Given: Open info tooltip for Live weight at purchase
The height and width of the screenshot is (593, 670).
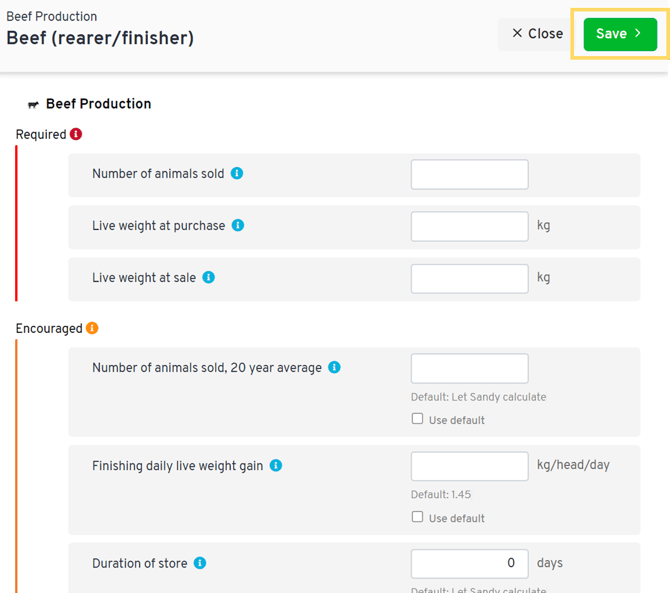Looking at the screenshot, I should [238, 225].
